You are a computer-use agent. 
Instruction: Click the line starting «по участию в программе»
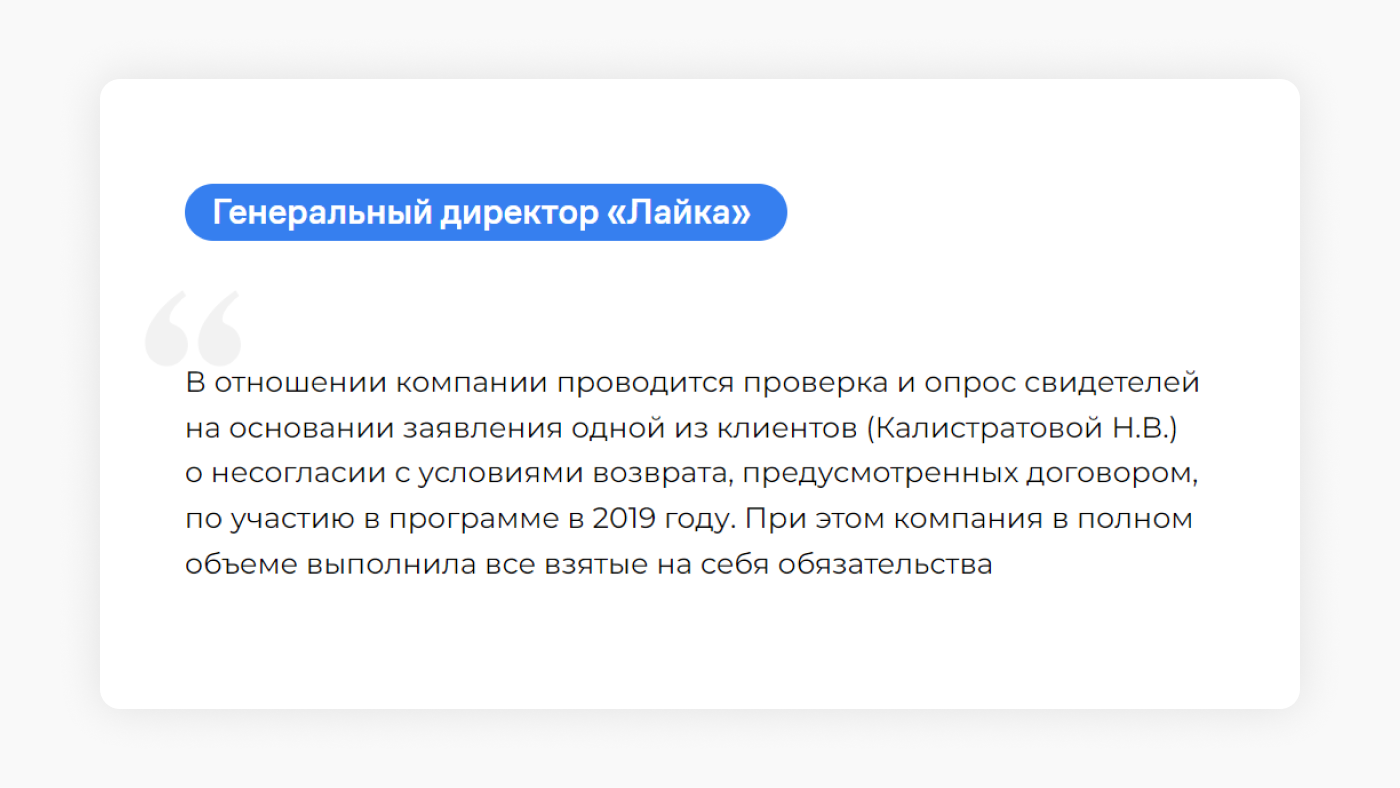tap(689, 519)
